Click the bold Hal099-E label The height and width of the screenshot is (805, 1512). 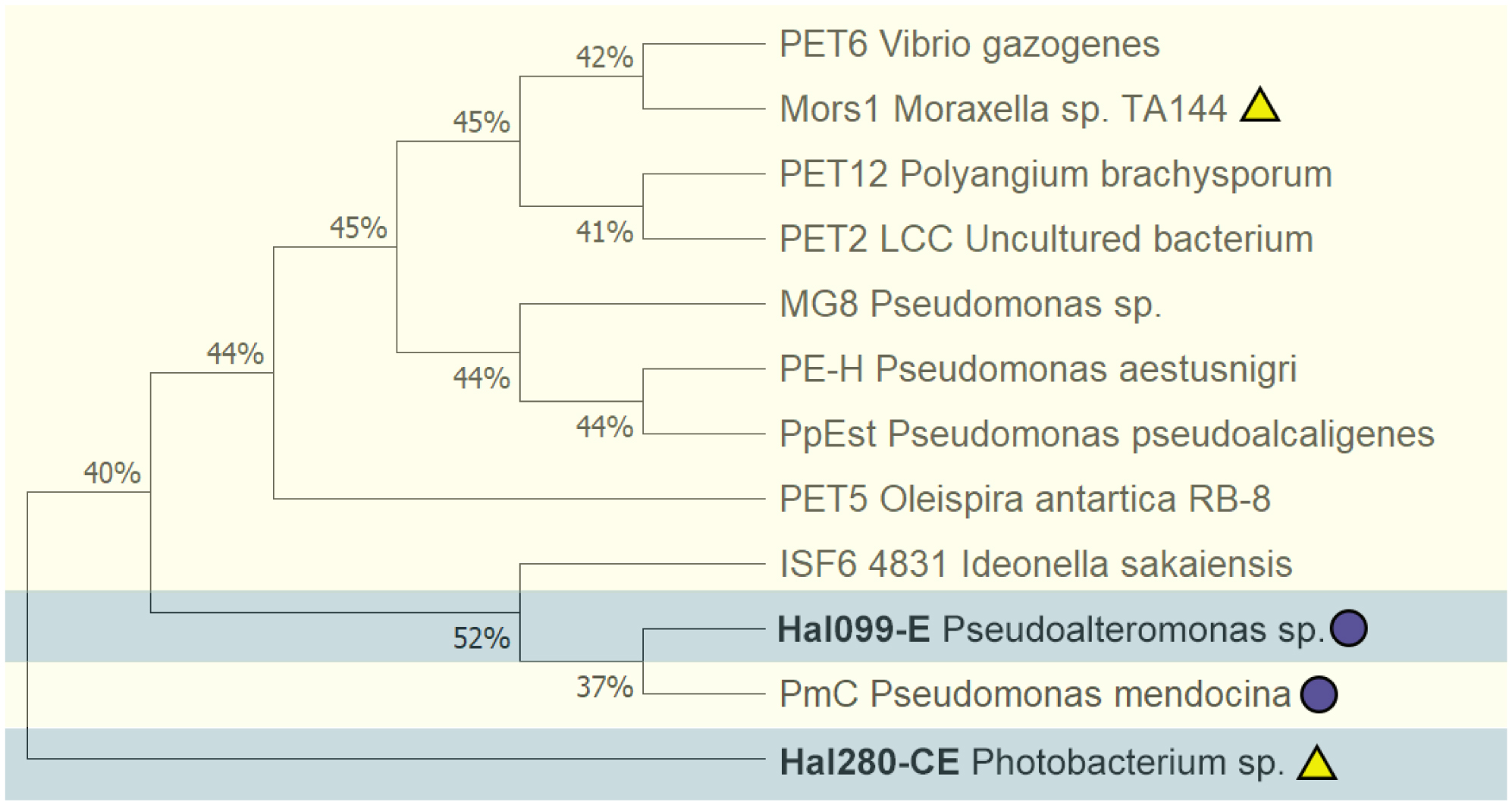click(x=853, y=630)
